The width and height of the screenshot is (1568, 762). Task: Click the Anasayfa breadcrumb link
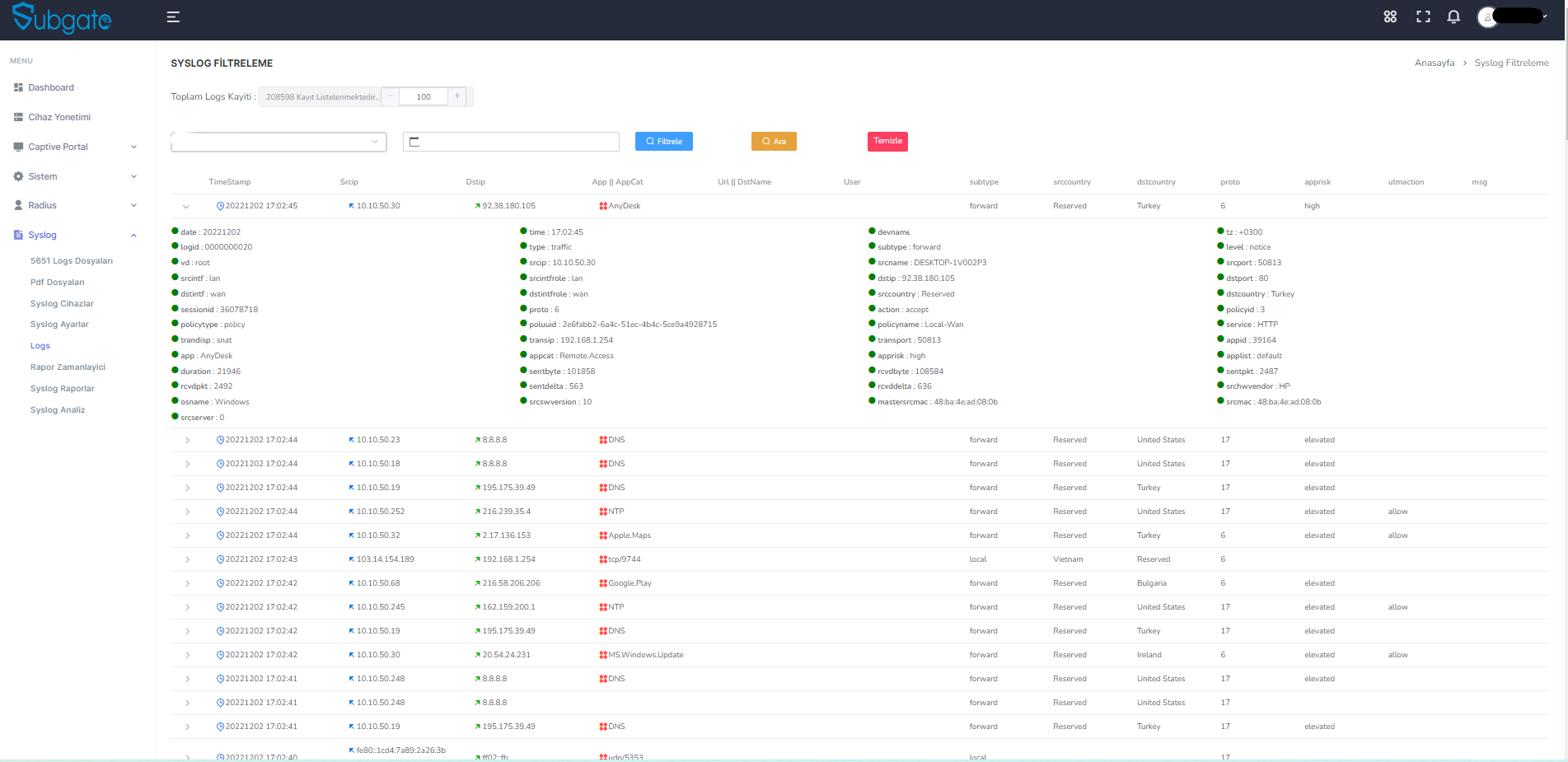click(1435, 62)
